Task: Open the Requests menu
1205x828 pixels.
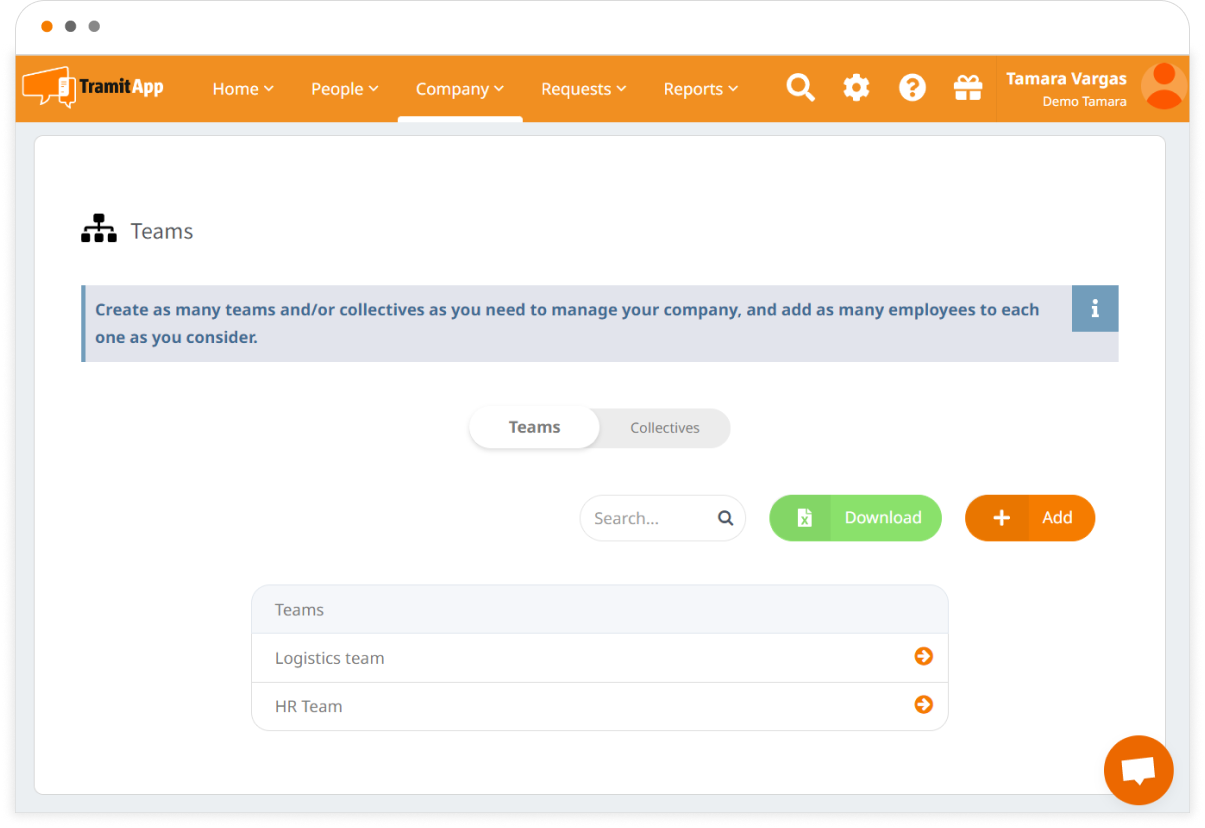Action: (584, 89)
